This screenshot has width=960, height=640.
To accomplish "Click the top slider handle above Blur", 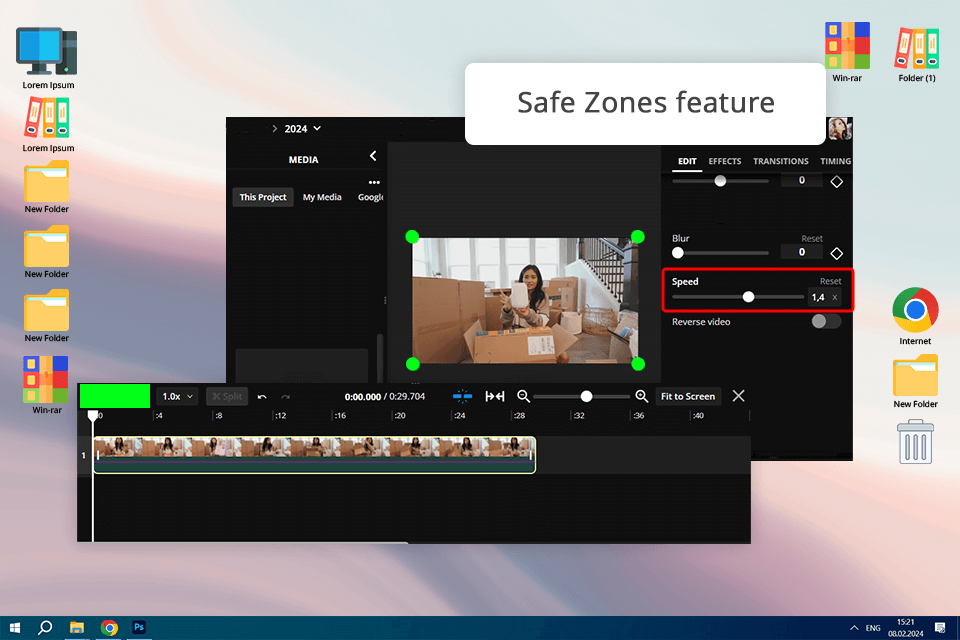I will coord(721,181).
